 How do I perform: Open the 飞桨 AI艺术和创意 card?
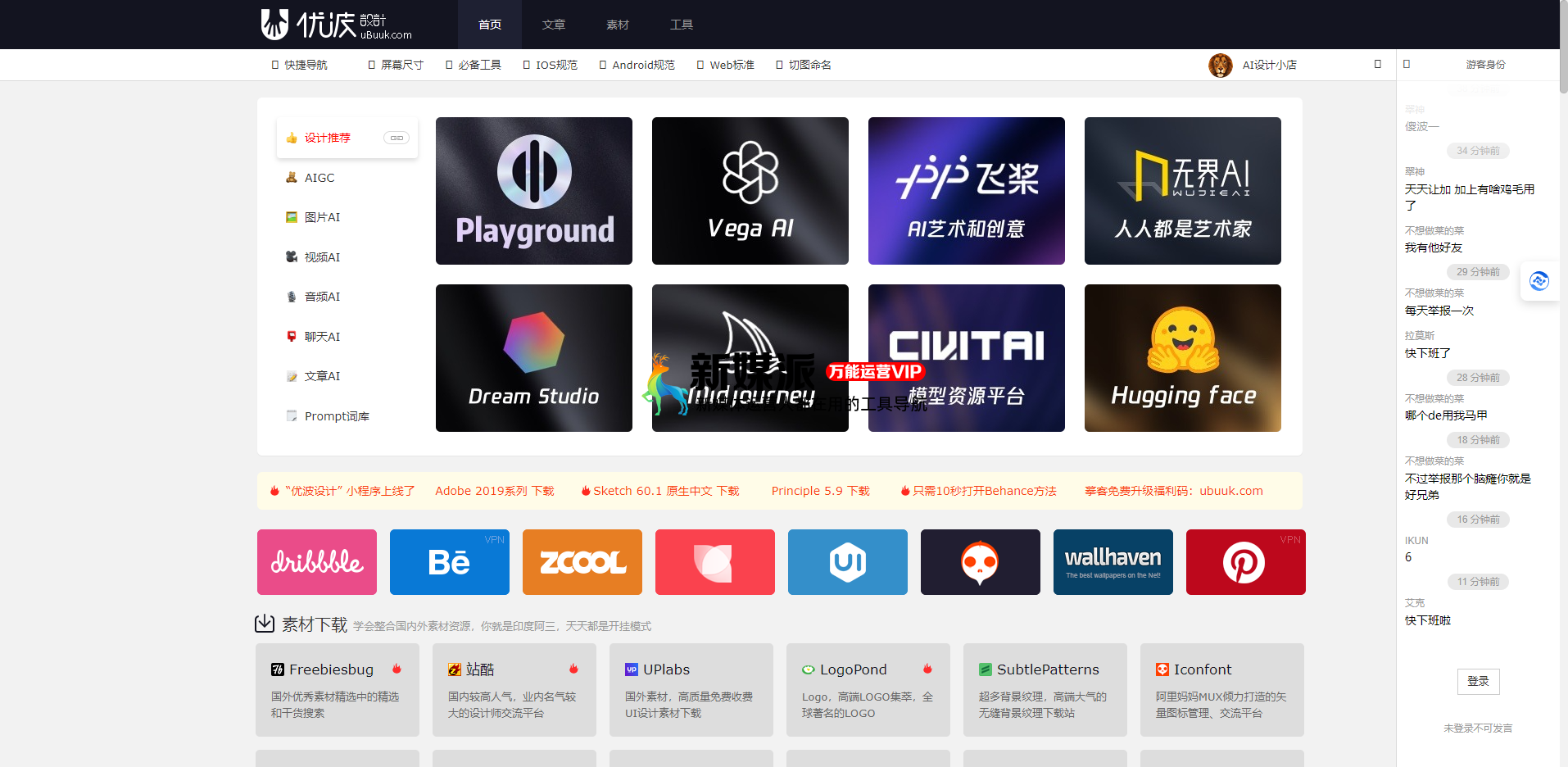[x=967, y=191]
